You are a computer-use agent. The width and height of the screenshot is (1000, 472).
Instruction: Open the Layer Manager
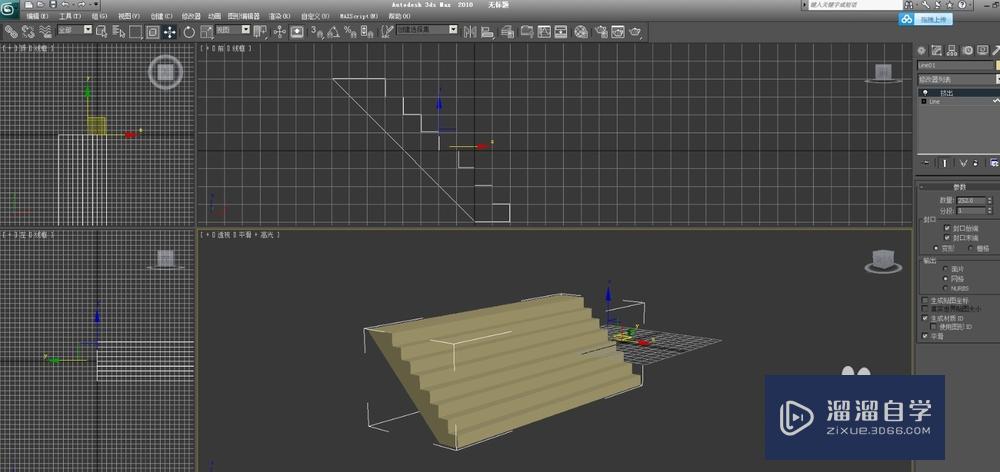(x=508, y=31)
